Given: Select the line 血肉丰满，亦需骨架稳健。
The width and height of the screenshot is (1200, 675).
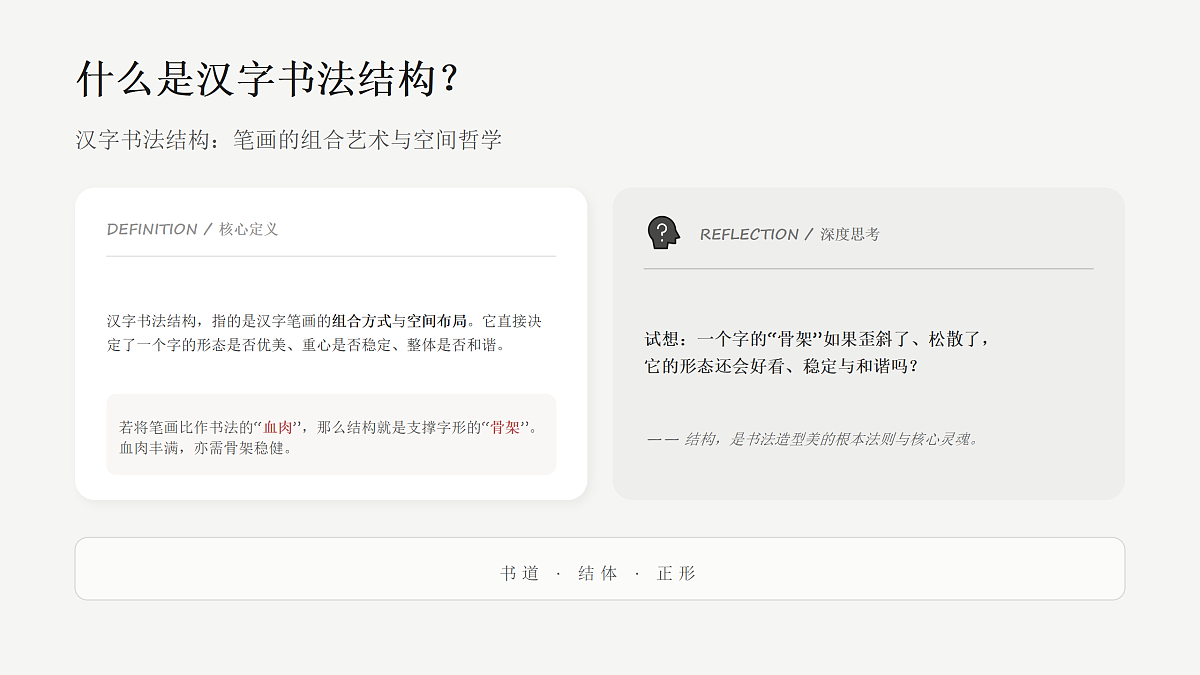Looking at the screenshot, I should point(206,448).
